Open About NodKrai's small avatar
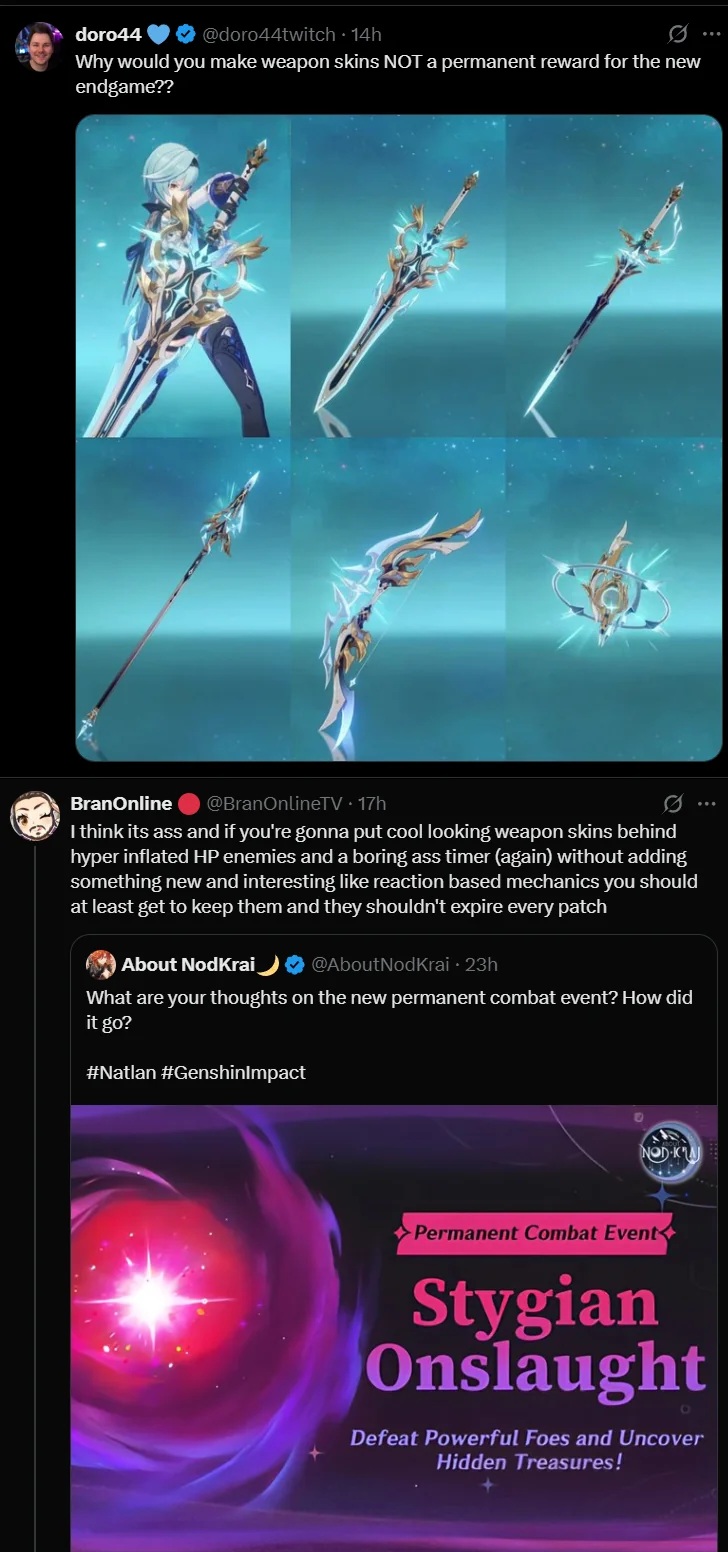Screen dimensions: 728x1552 [101, 965]
